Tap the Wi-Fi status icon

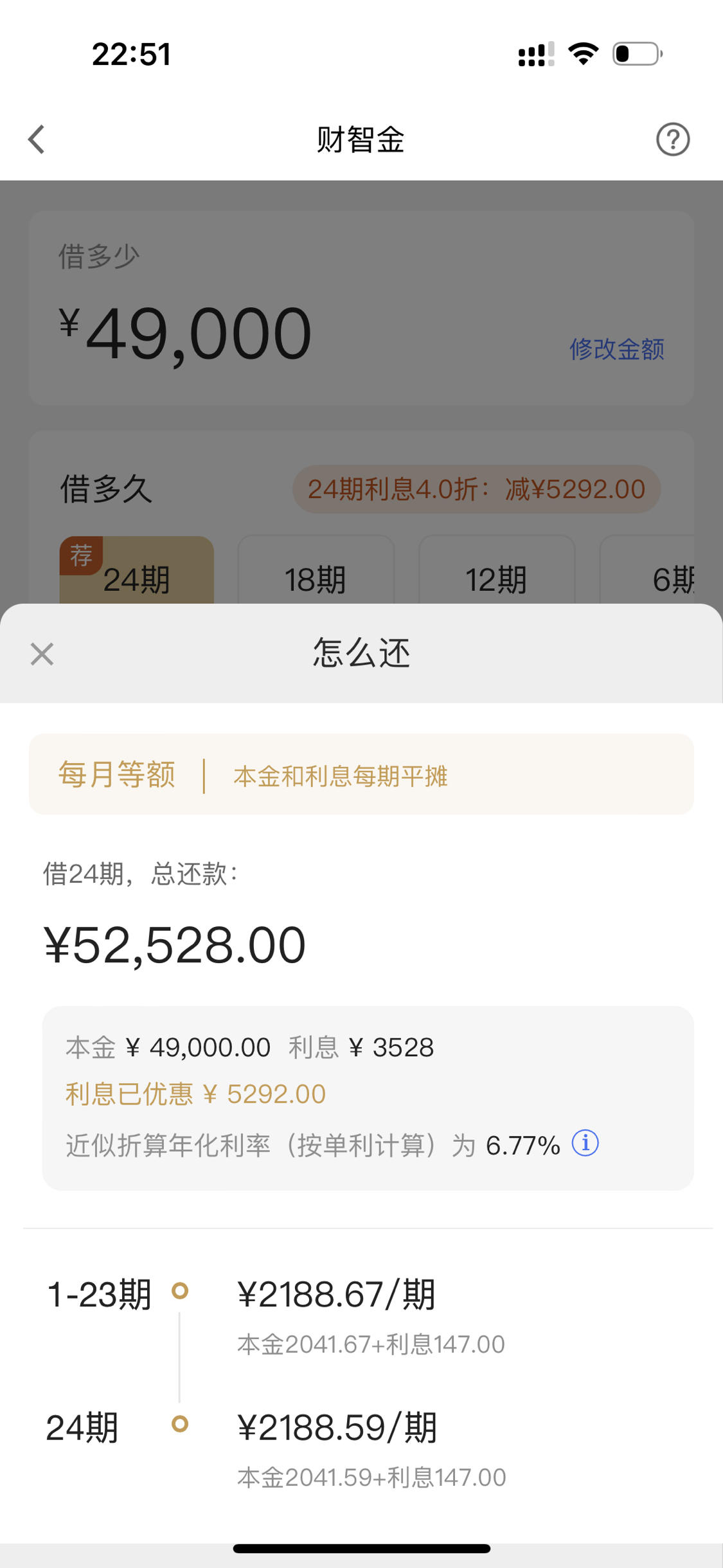coord(584,53)
